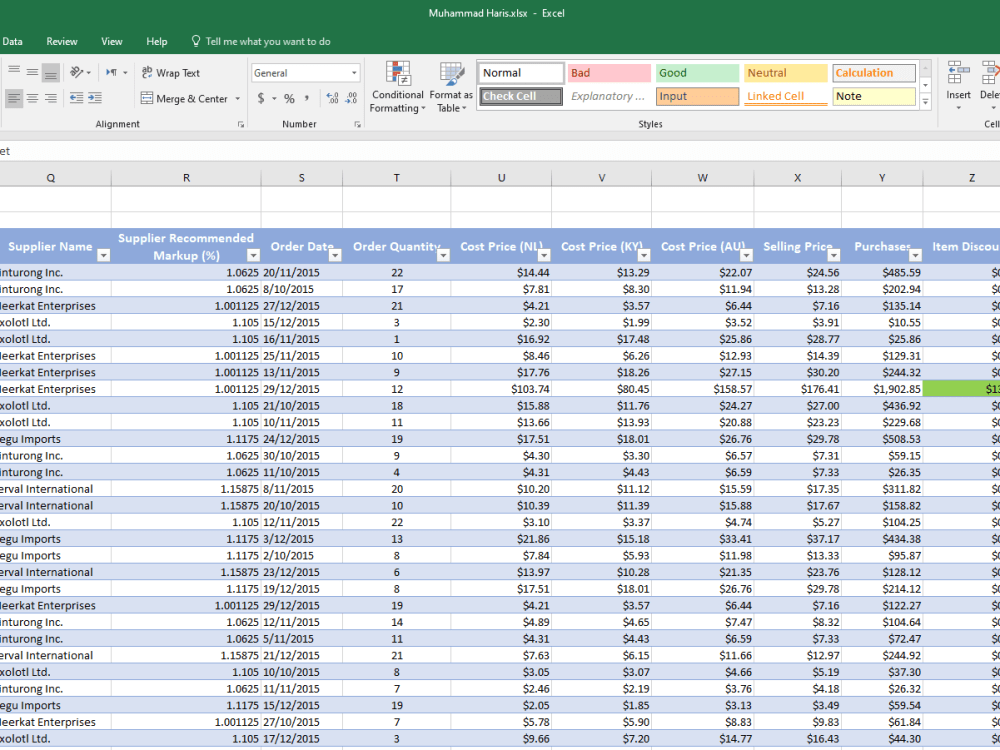Click the Tell me what you want field

pyautogui.click(x=267, y=42)
